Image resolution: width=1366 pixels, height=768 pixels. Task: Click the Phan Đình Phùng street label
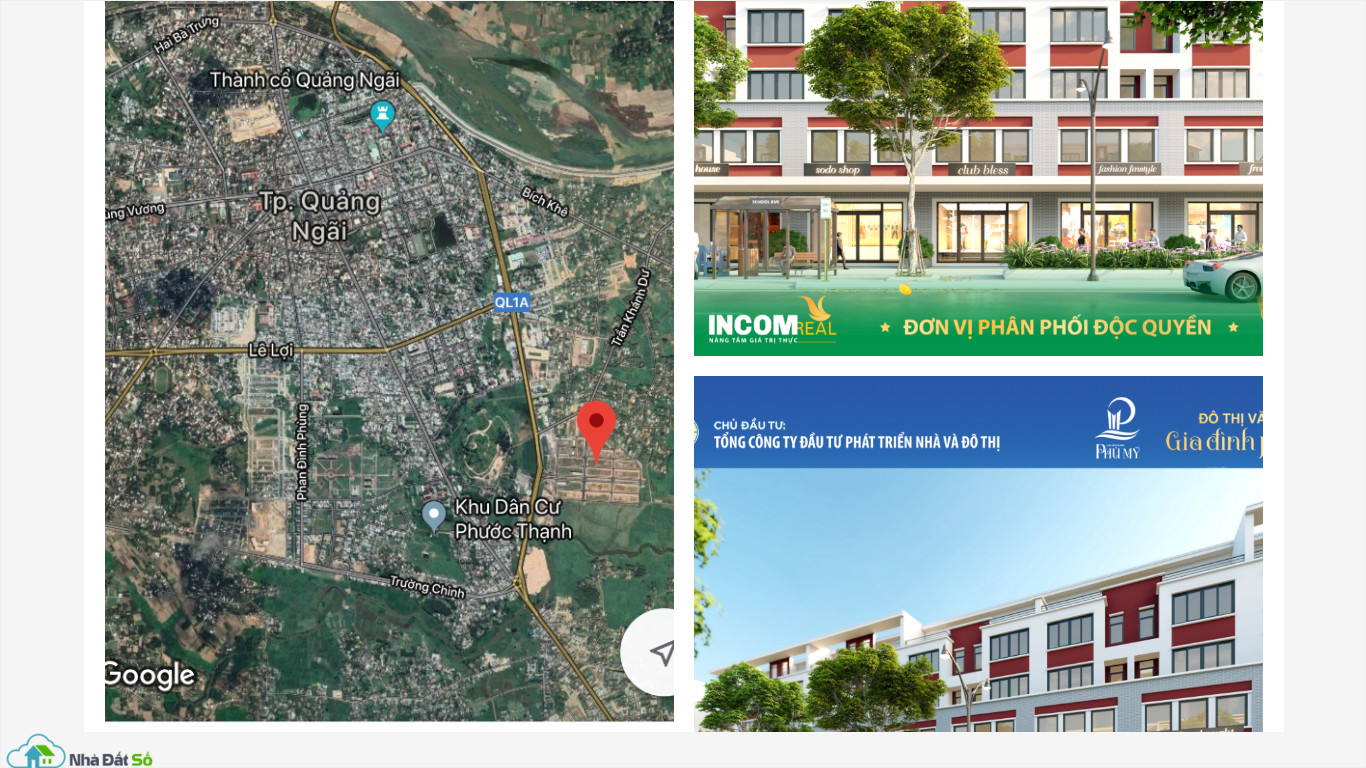tap(302, 451)
